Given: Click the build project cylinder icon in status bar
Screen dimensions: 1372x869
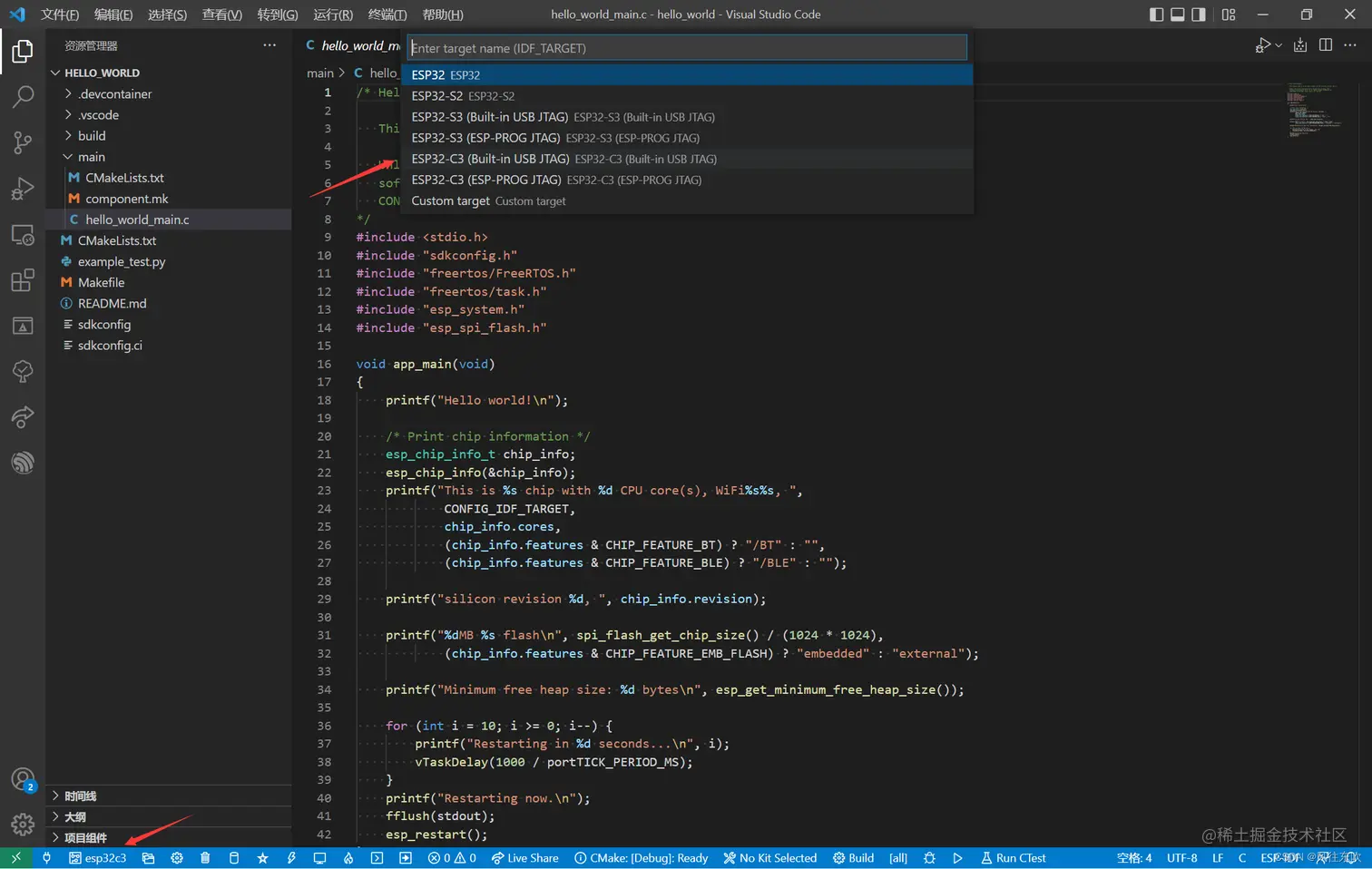Looking at the screenshot, I should (x=234, y=858).
